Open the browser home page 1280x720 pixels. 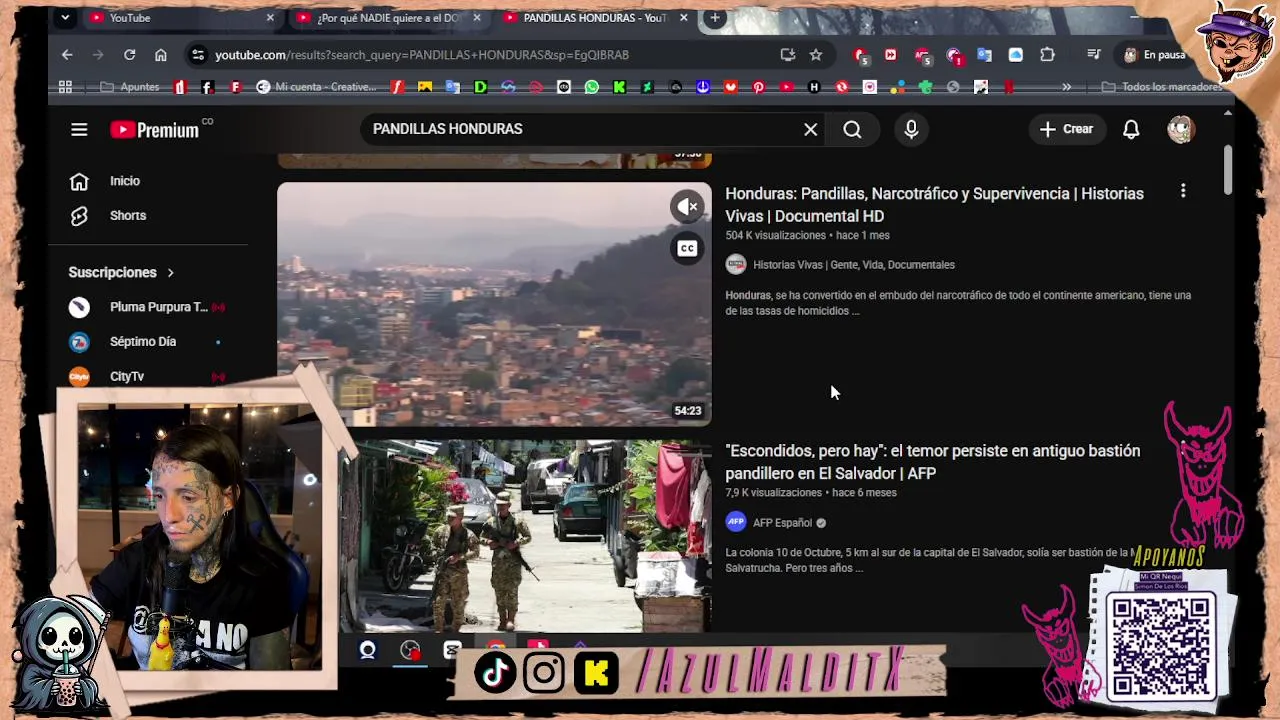coord(160,55)
